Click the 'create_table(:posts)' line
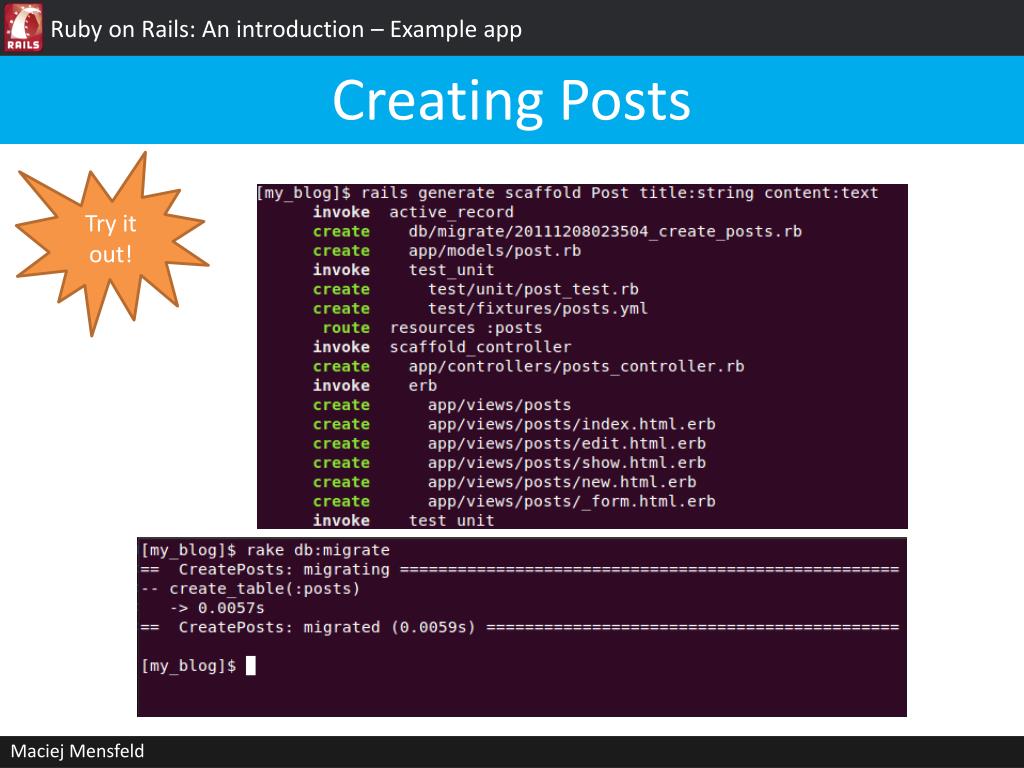 coord(250,588)
